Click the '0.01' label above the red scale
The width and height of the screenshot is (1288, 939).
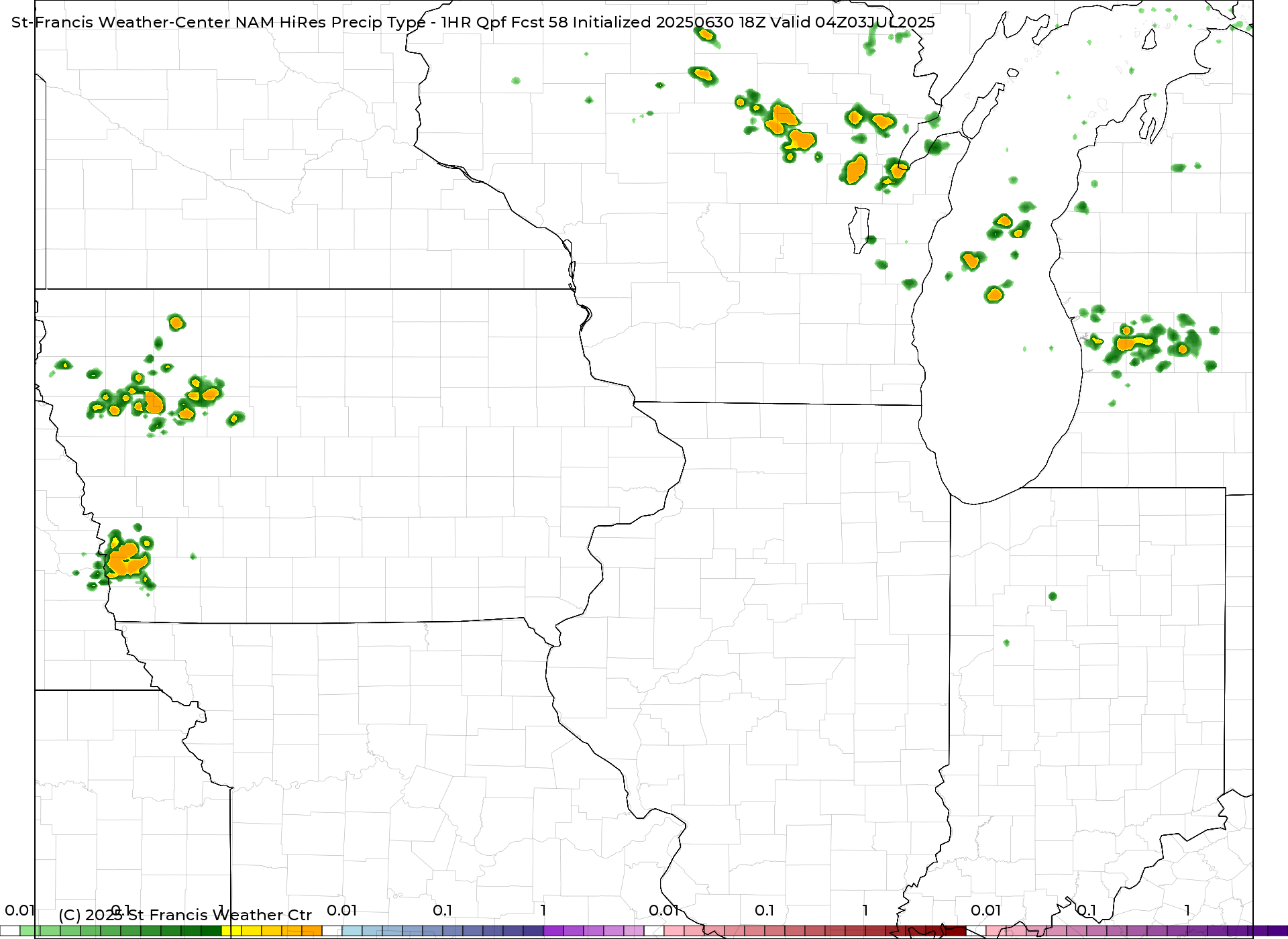(x=663, y=910)
